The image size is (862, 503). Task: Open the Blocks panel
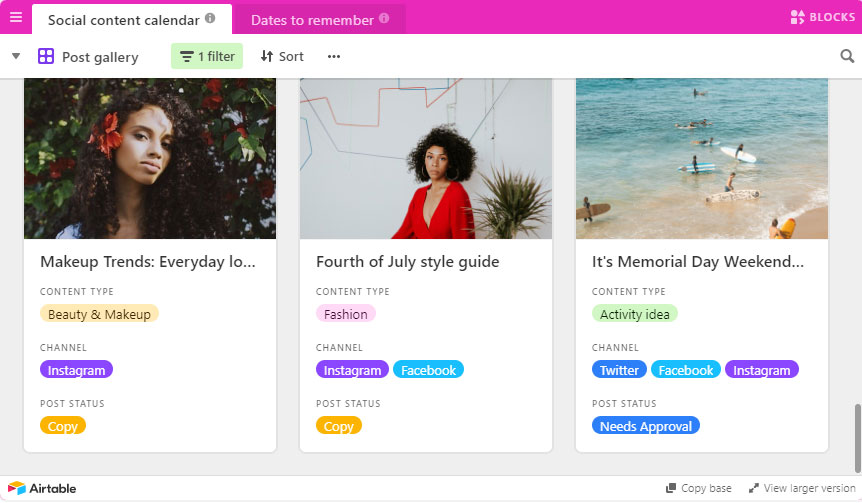822,17
